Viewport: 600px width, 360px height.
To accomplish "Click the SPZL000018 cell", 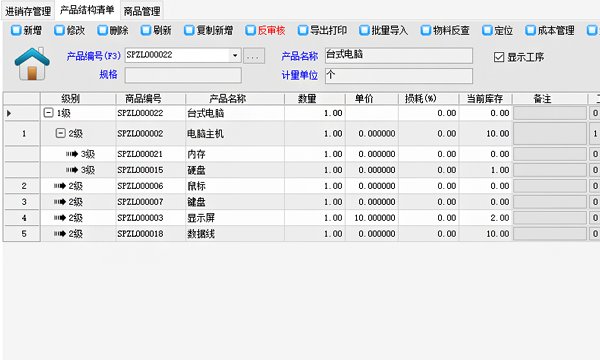I will point(151,234).
